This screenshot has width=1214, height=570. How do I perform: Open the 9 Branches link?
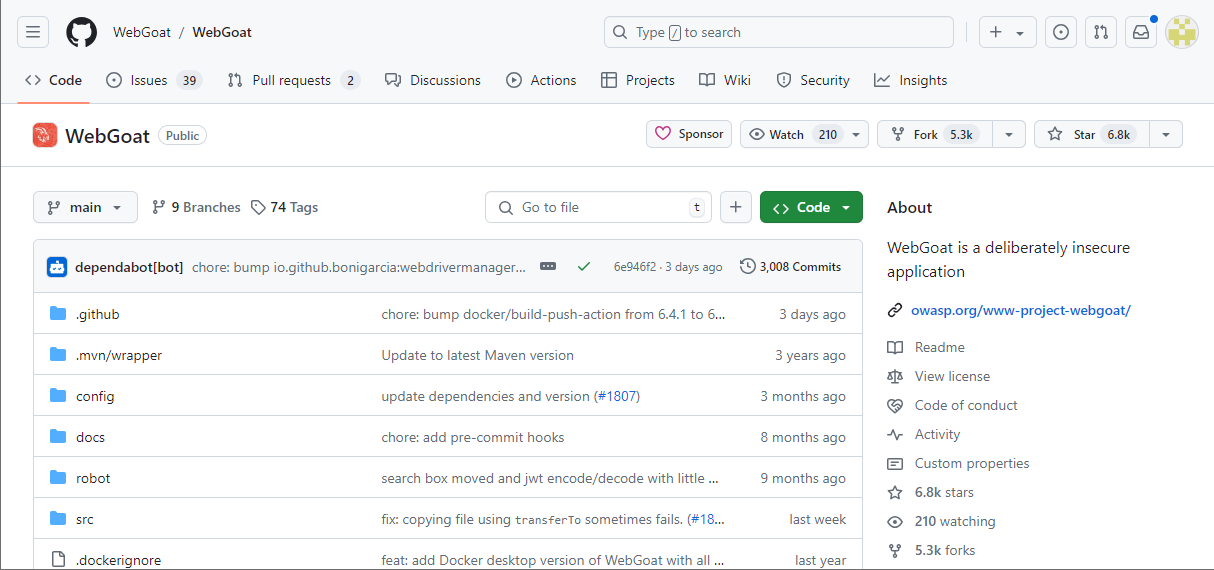[196, 207]
